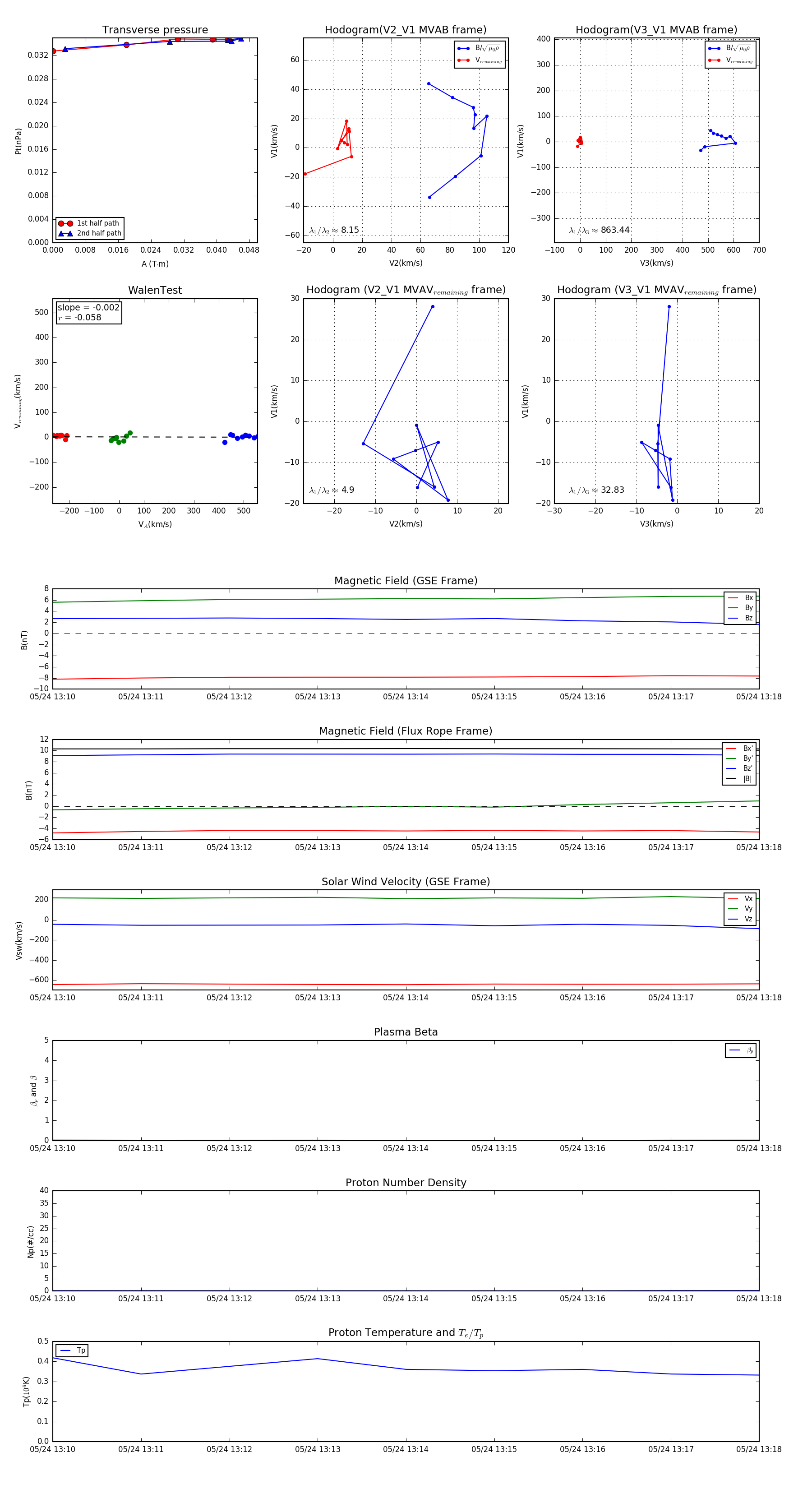This screenshot has height=1489, width=812.
Task: Click the "Magnetic Field (GSE Frame)" title
Action: click(x=406, y=581)
